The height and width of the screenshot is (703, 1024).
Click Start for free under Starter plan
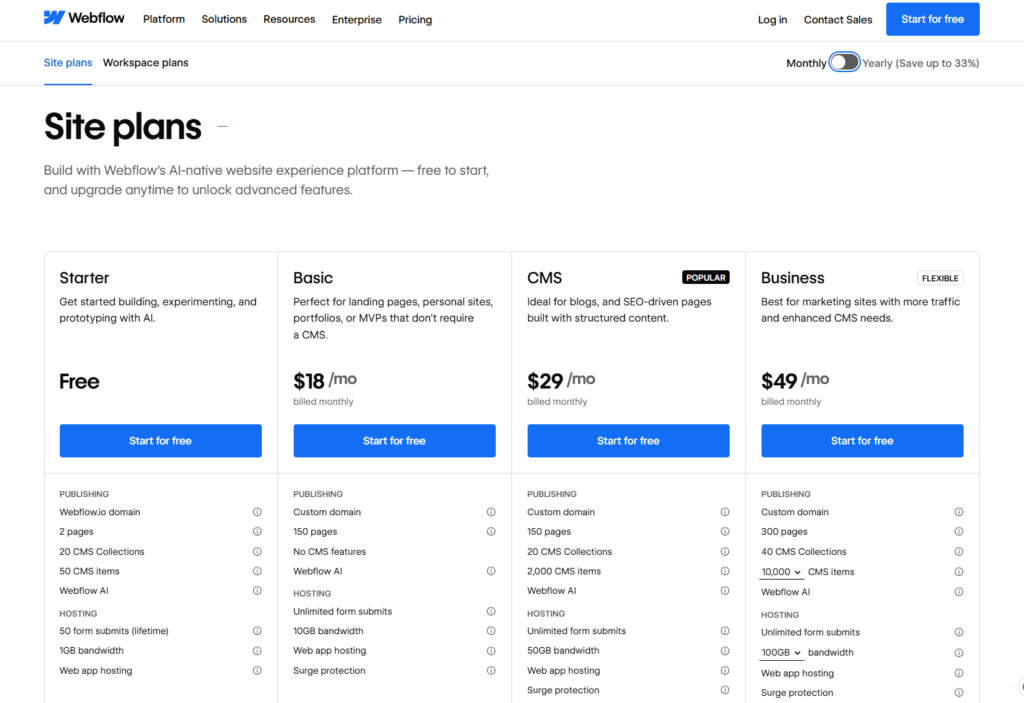161,440
